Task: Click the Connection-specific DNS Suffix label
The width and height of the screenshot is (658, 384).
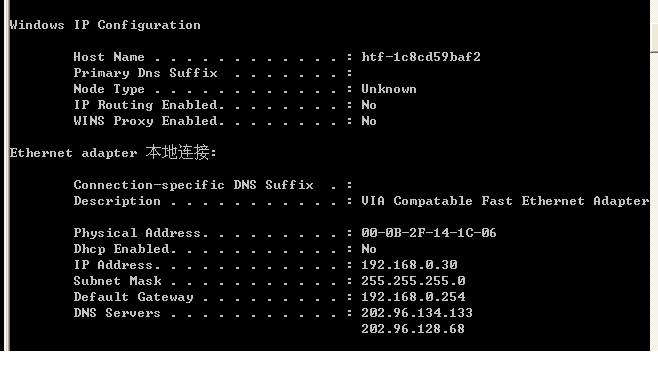Action: [193, 185]
